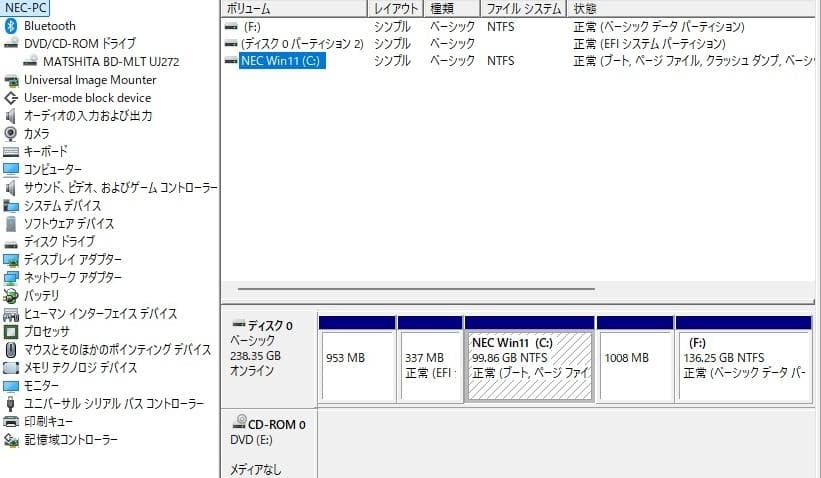Click the EFI system partition status text
Viewport: 821px width, 478px height.
(x=649, y=43)
